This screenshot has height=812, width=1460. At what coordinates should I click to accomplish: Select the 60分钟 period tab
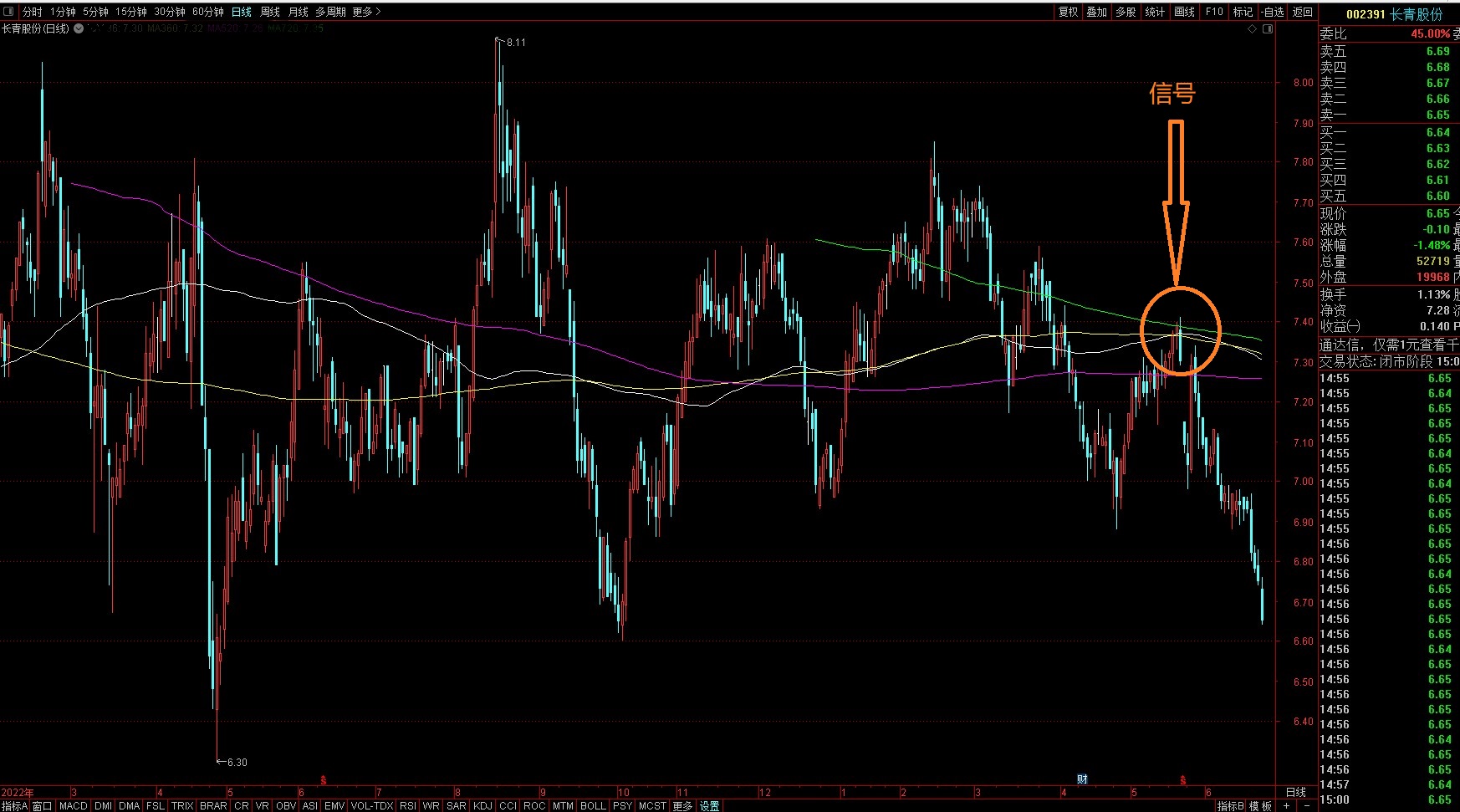(207, 12)
